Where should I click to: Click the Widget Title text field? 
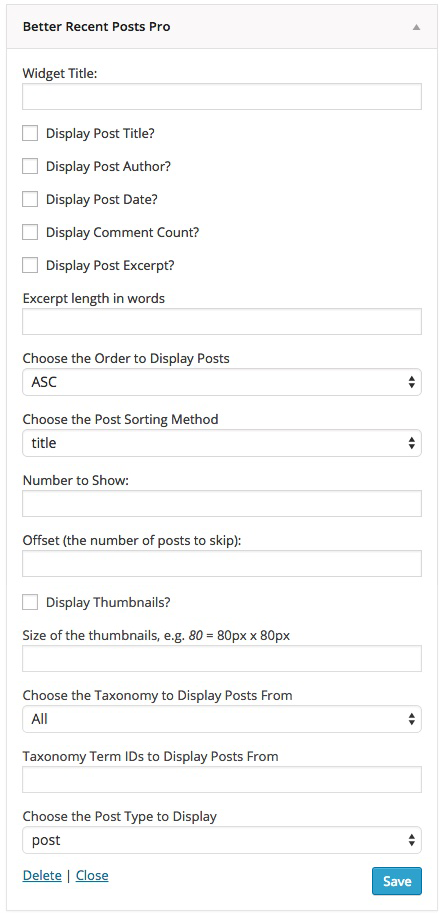pyautogui.click(x=221, y=97)
